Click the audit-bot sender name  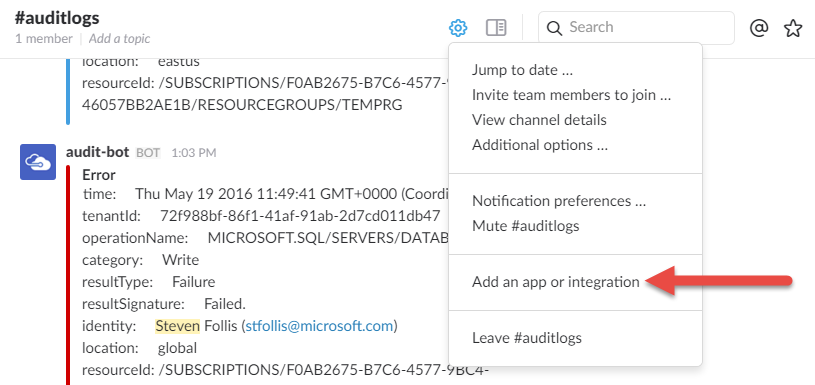98,152
